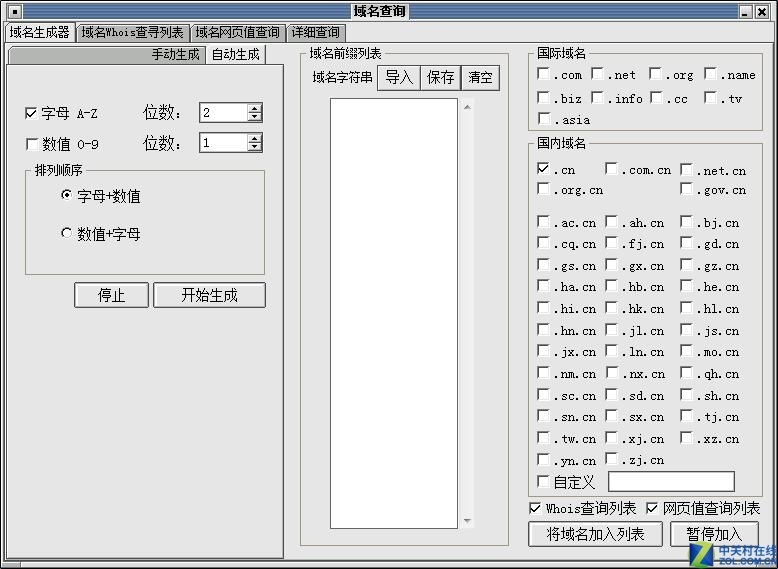Check the .cc domain checkbox
This screenshot has width=778, height=569.
[656, 97]
